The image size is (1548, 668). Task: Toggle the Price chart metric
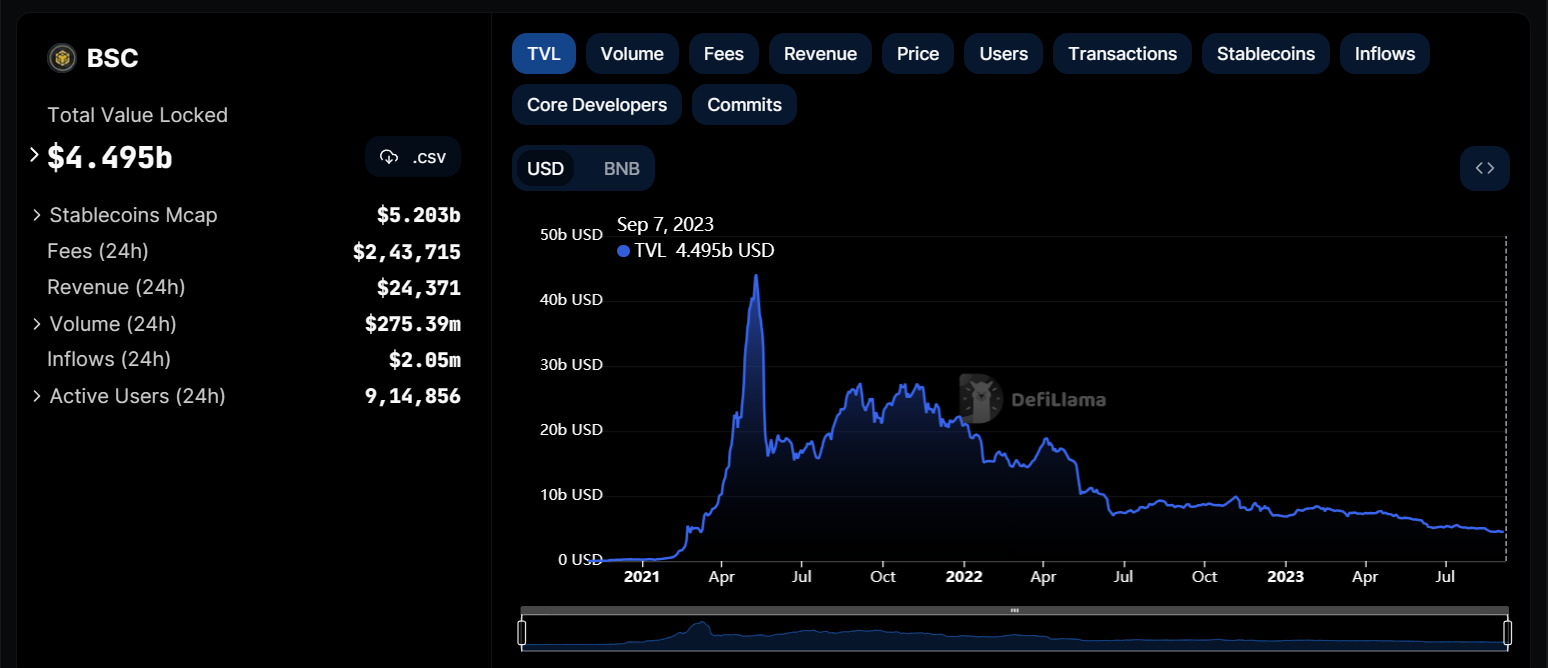pyautogui.click(x=918, y=53)
